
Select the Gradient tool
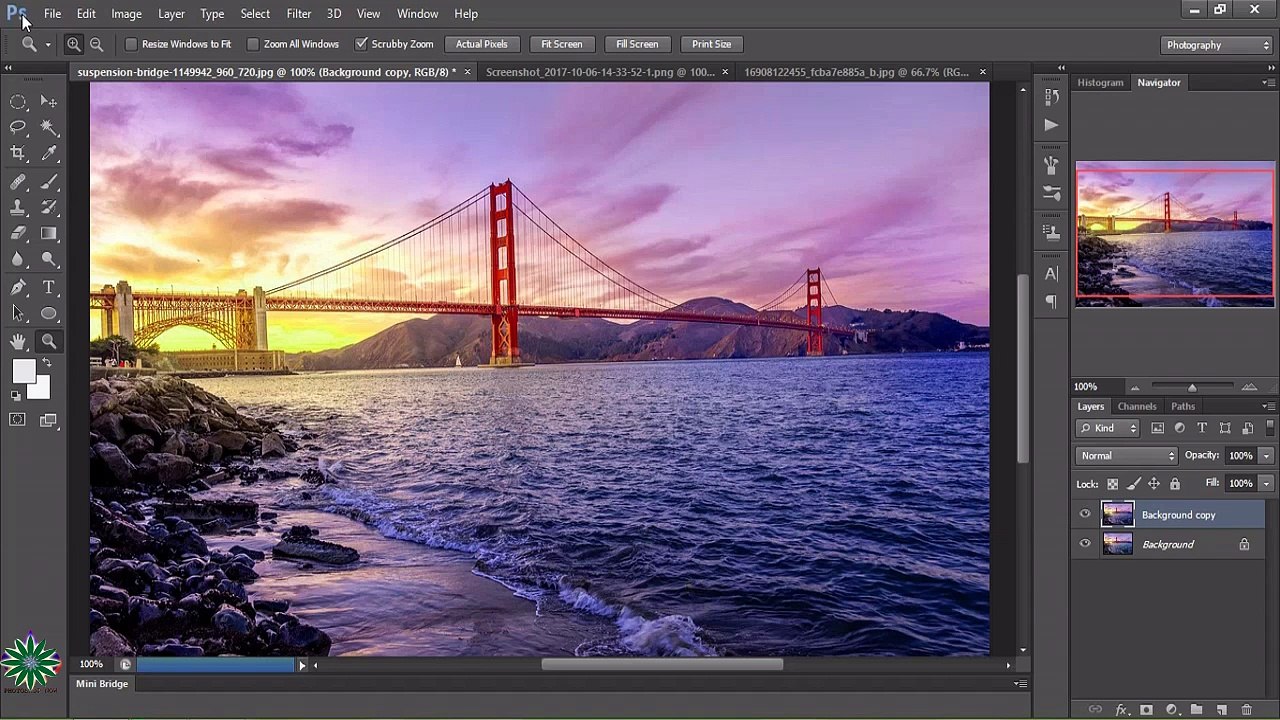pyautogui.click(x=49, y=233)
